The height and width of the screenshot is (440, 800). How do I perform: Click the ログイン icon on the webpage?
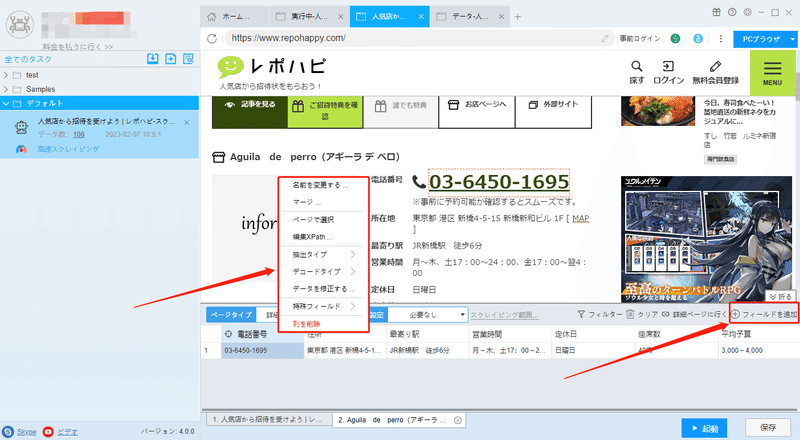[668, 66]
